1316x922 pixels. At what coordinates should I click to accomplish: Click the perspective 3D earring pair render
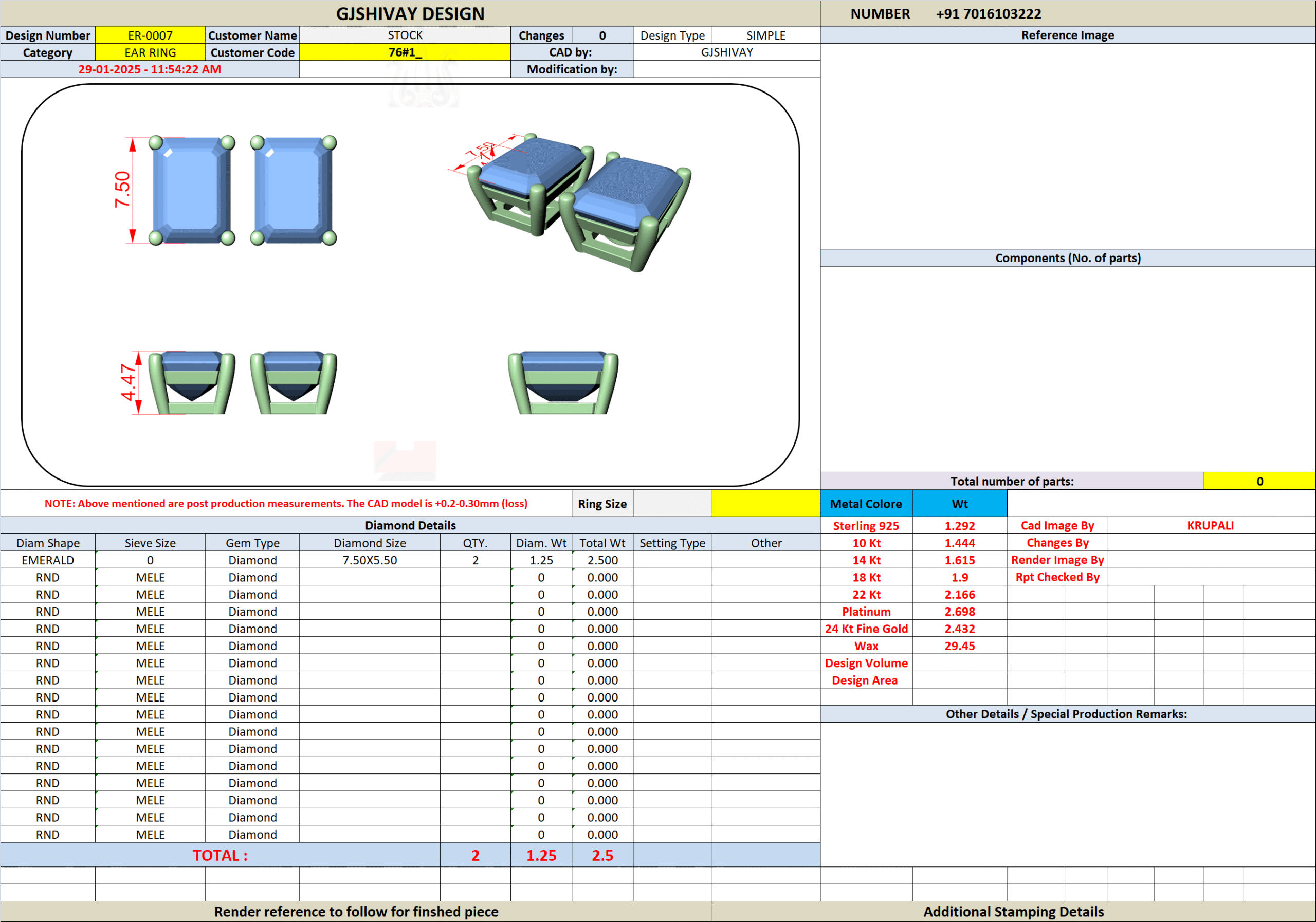[x=579, y=200]
